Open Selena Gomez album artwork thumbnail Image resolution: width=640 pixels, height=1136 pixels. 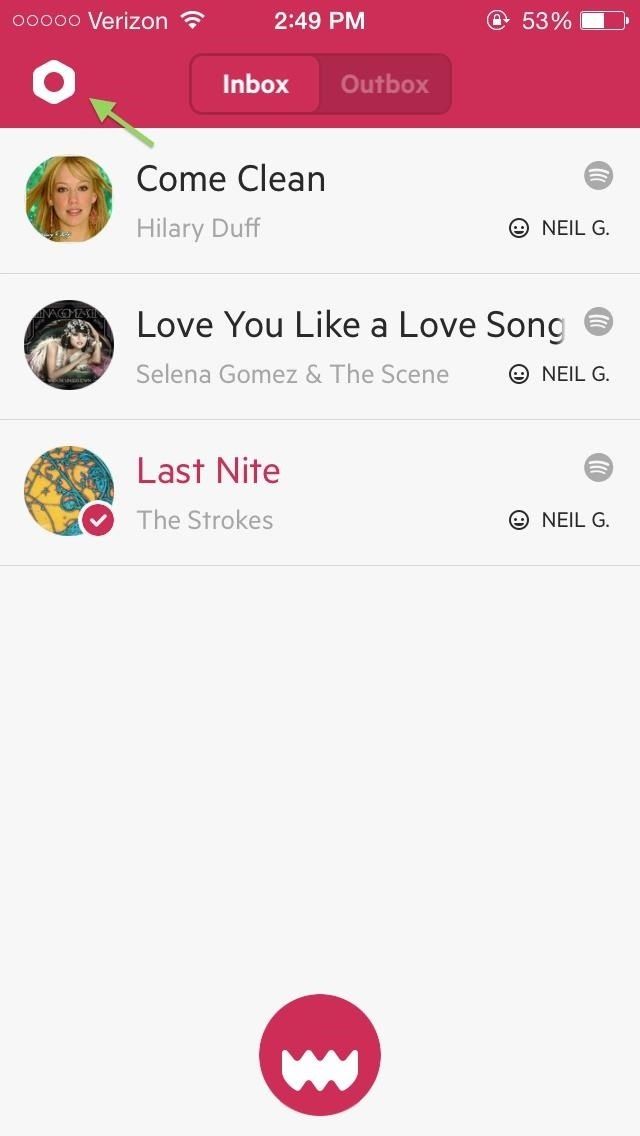click(68, 345)
